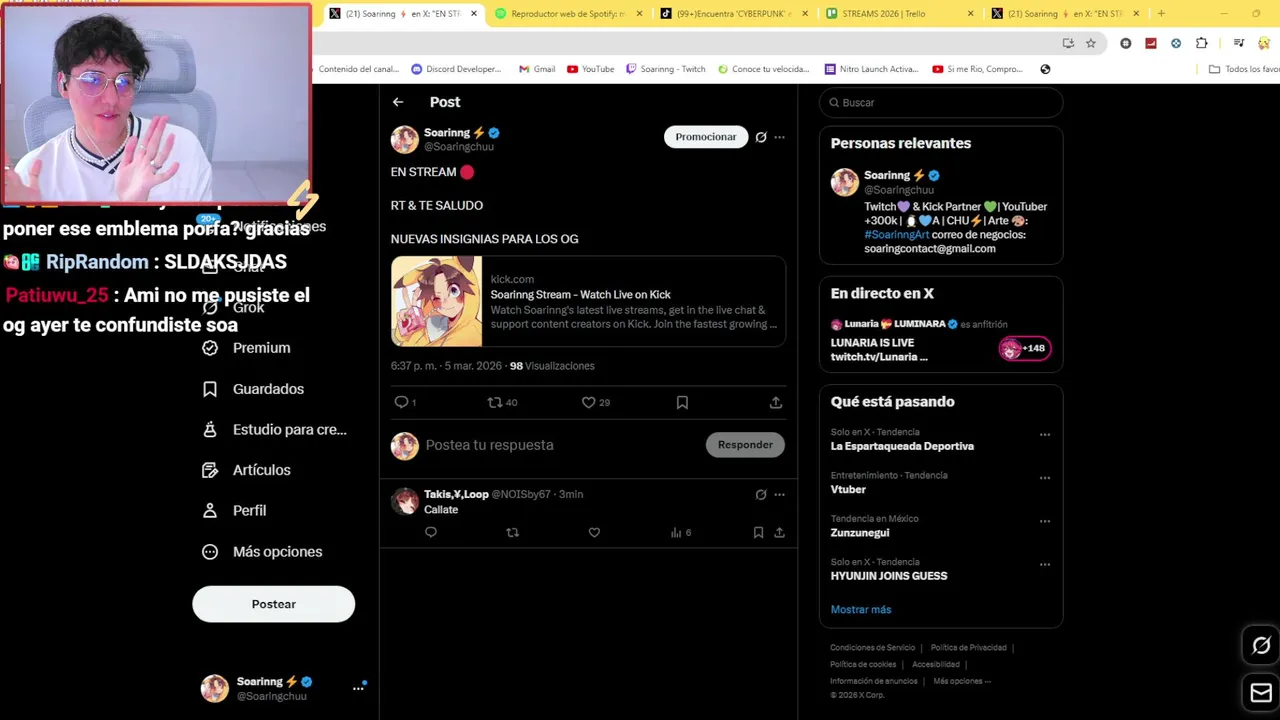Switch to the CYBERPUNK TikTok tab

click(x=734, y=13)
